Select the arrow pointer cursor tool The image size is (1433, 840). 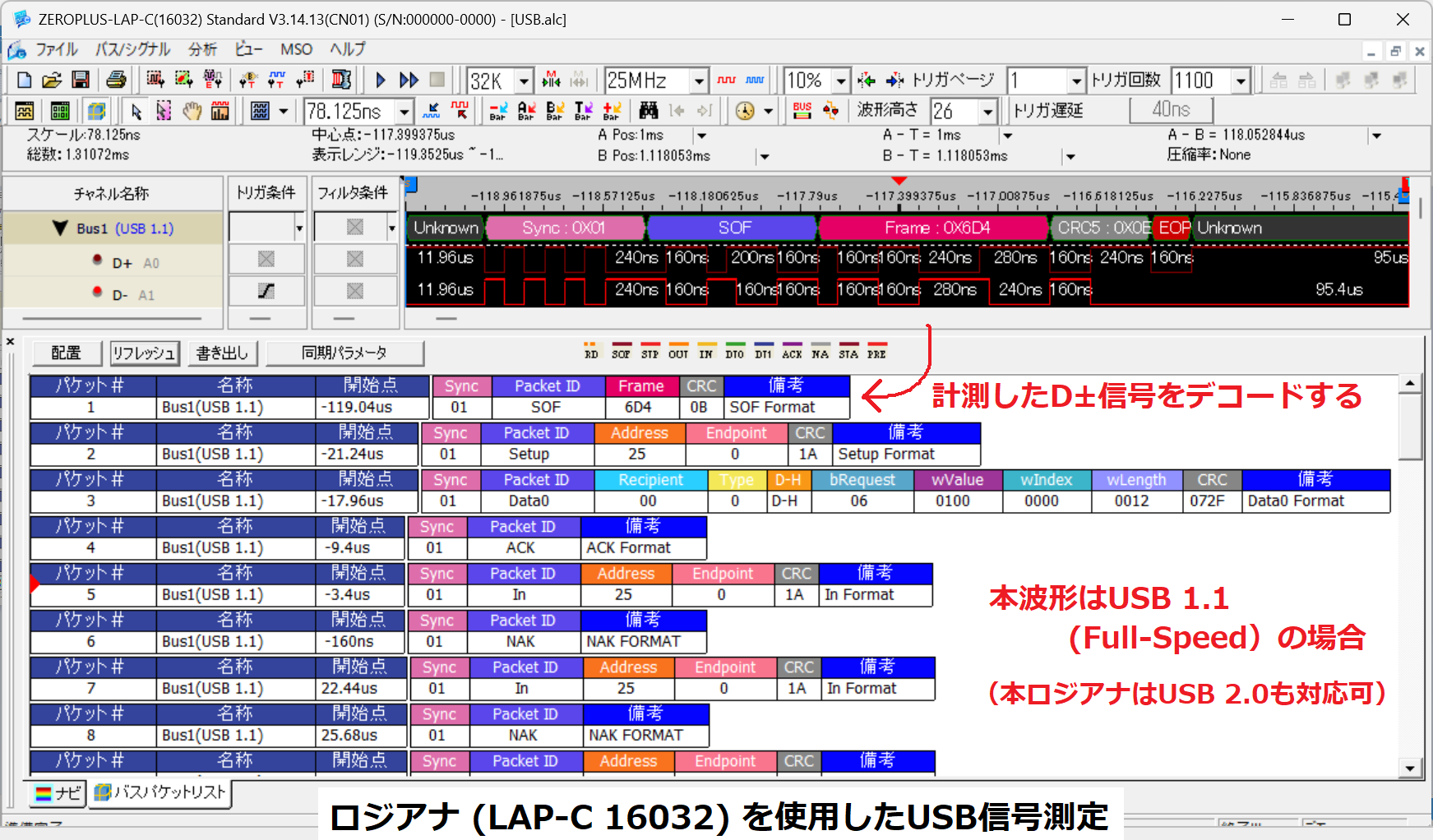click(x=136, y=110)
